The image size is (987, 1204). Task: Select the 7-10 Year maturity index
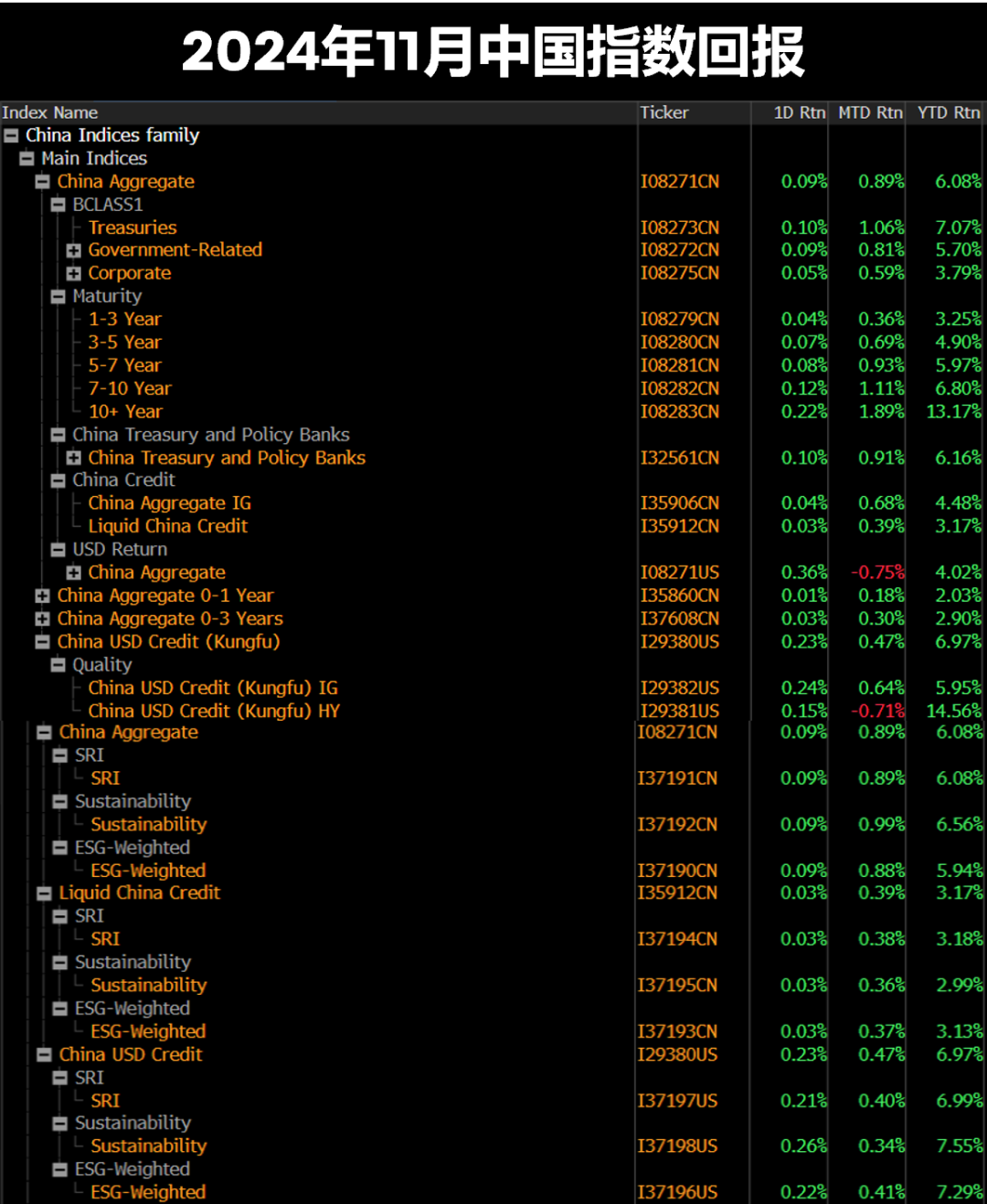130,388
